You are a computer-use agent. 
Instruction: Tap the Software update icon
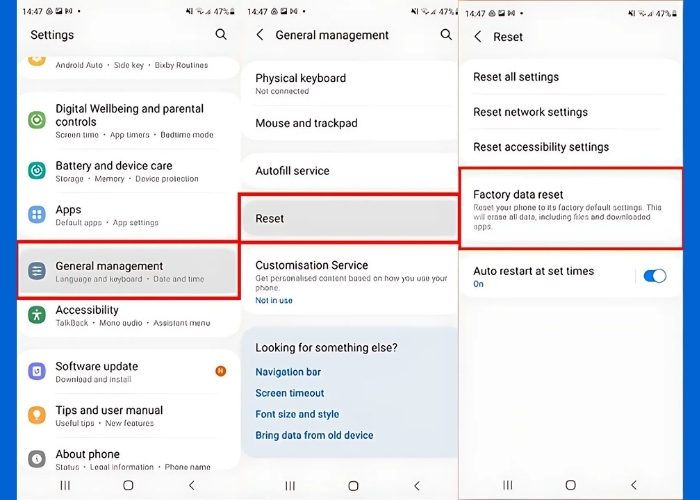click(37, 372)
